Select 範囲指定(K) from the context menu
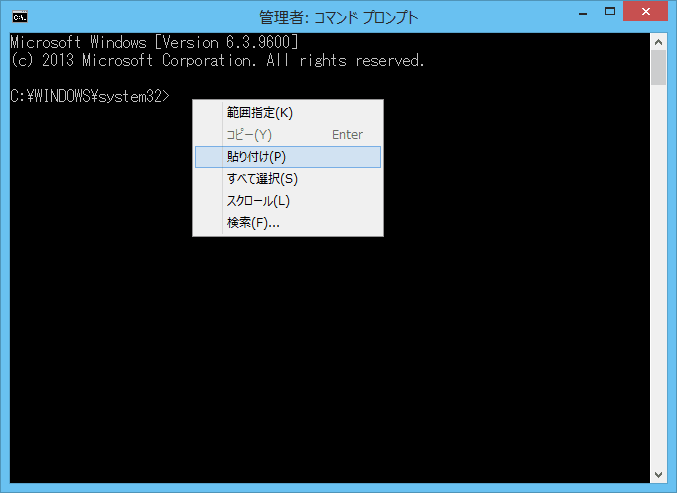Image resolution: width=677 pixels, height=493 pixels. tap(288, 113)
